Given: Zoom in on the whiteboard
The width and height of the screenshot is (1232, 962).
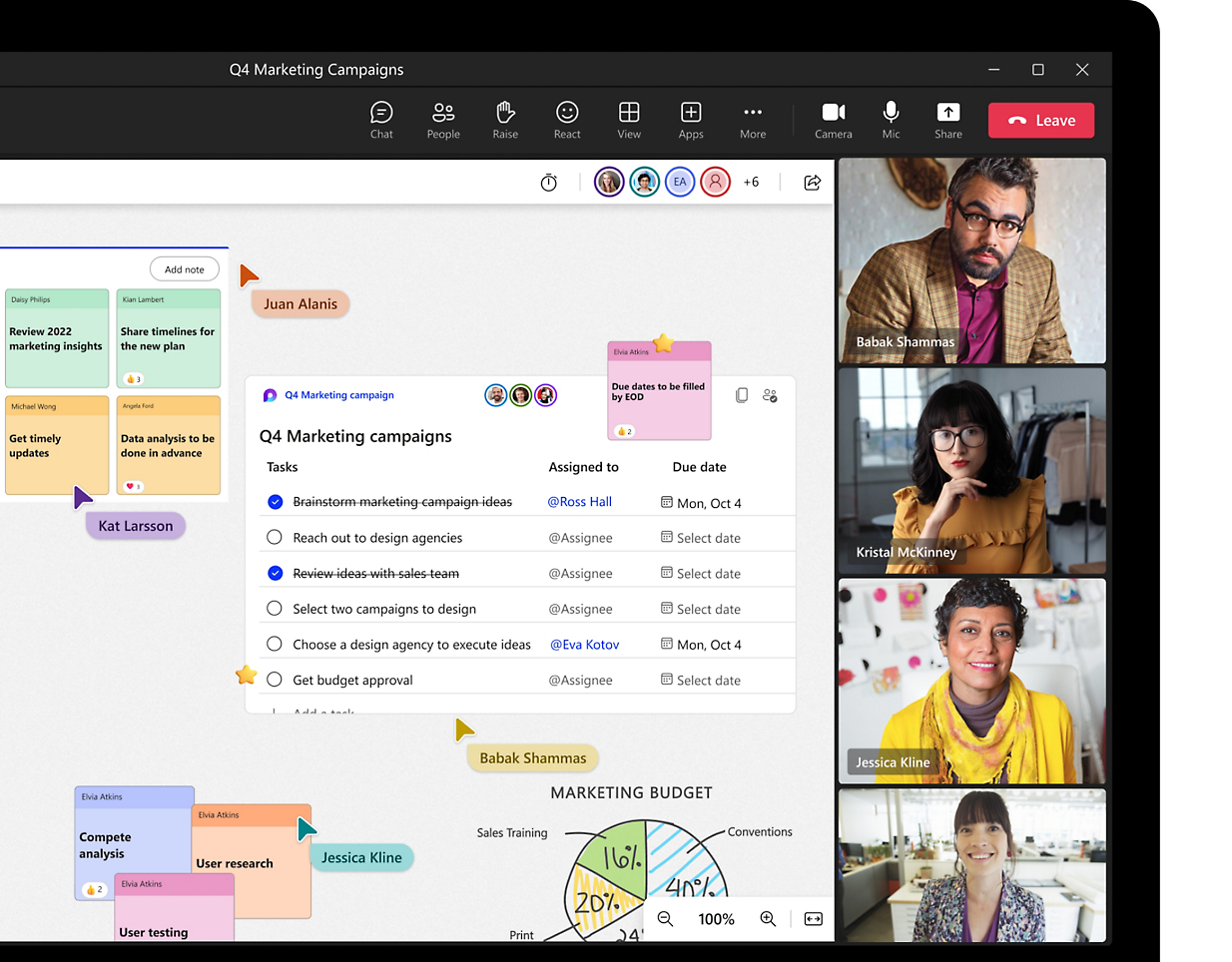Looking at the screenshot, I should [768, 919].
